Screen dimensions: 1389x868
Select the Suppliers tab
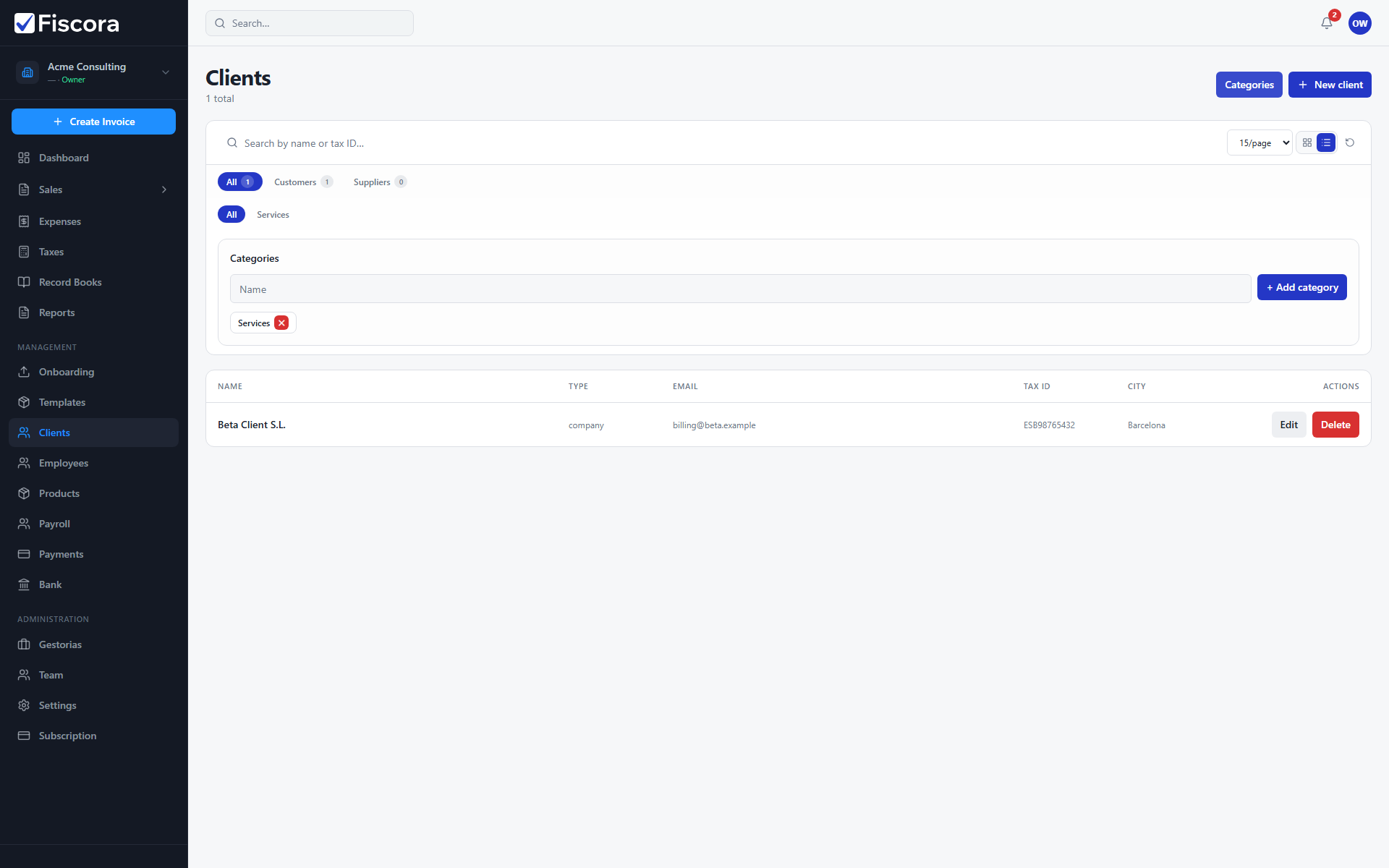coord(380,182)
